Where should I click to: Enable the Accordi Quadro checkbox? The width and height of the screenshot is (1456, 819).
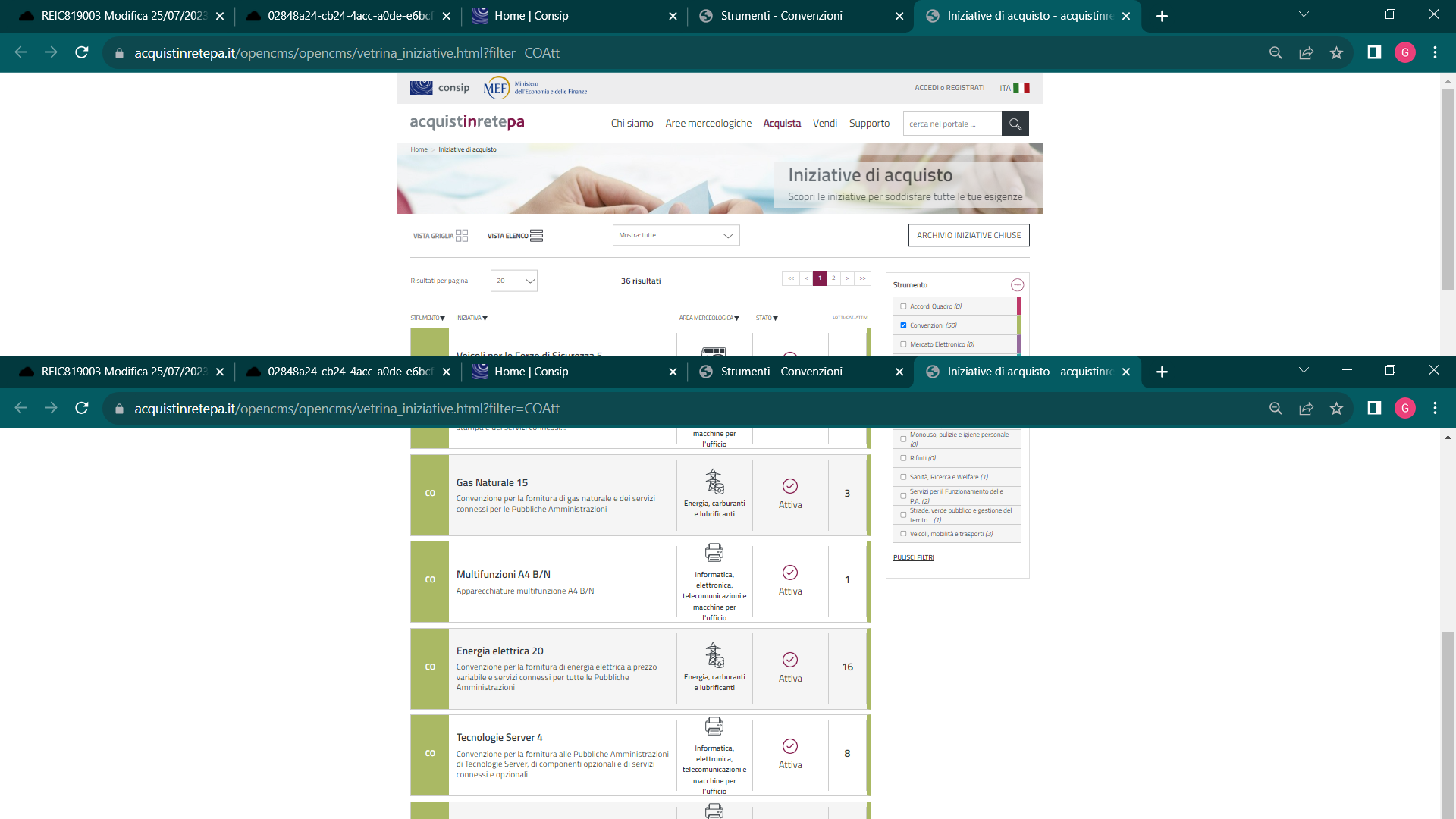[903, 306]
